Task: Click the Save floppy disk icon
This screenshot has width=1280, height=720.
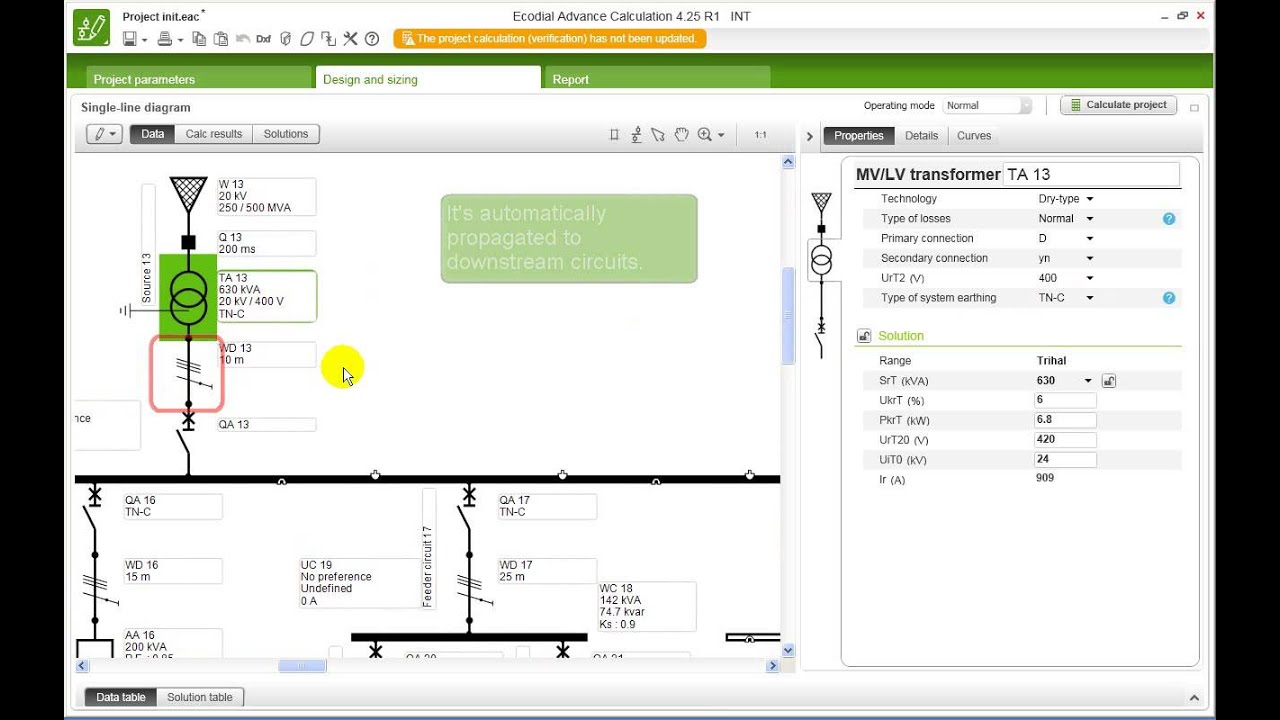Action: pos(130,39)
